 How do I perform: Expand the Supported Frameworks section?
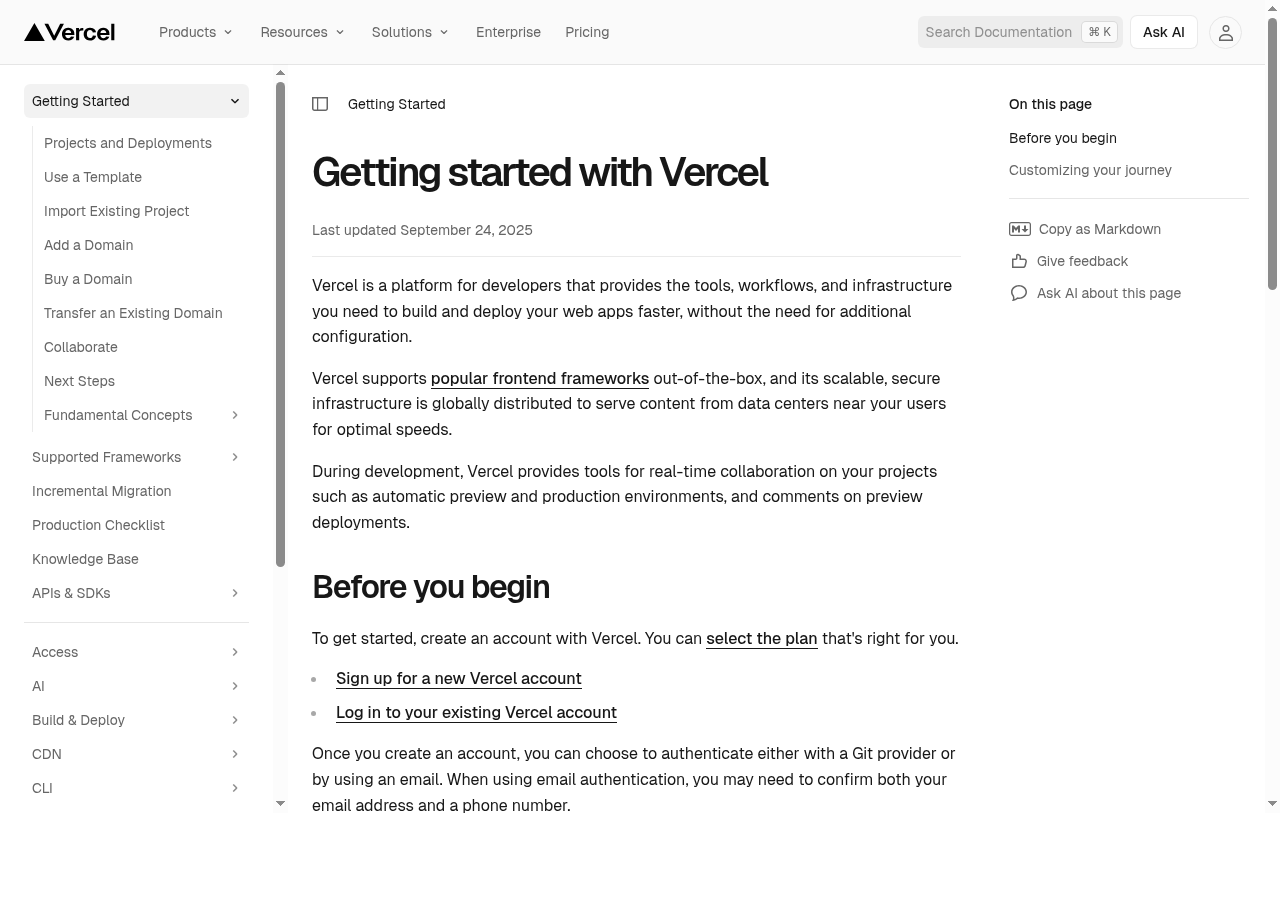234,457
